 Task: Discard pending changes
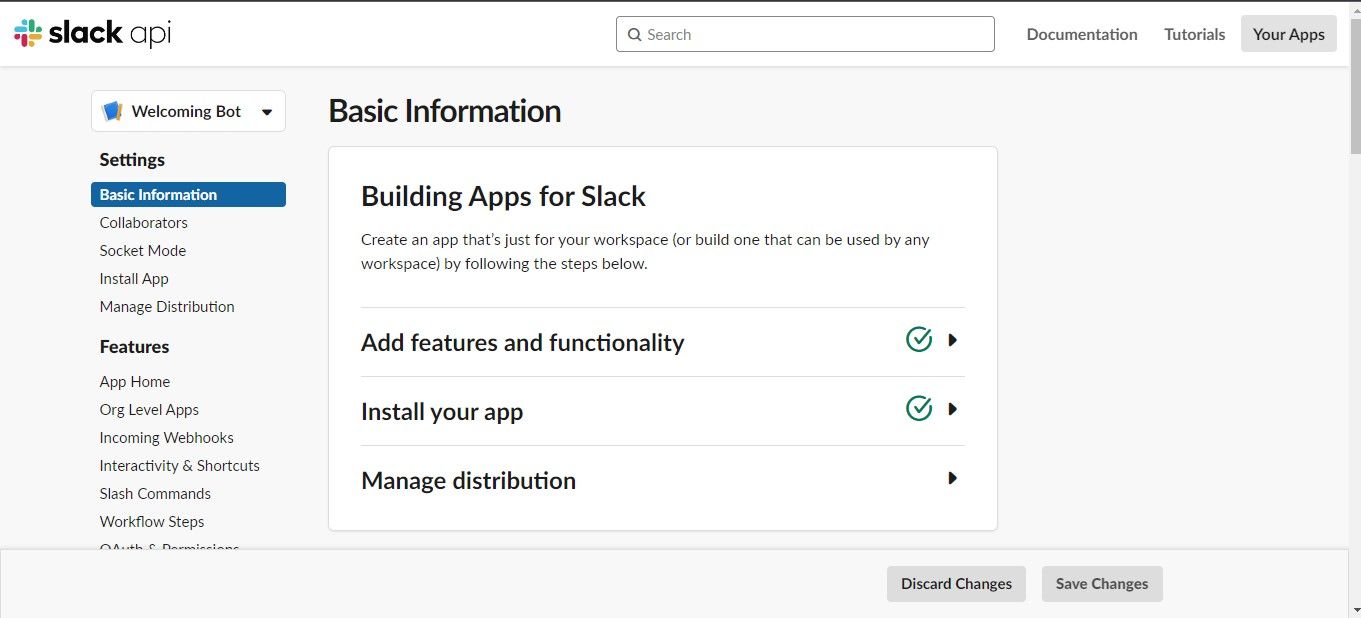pos(955,583)
